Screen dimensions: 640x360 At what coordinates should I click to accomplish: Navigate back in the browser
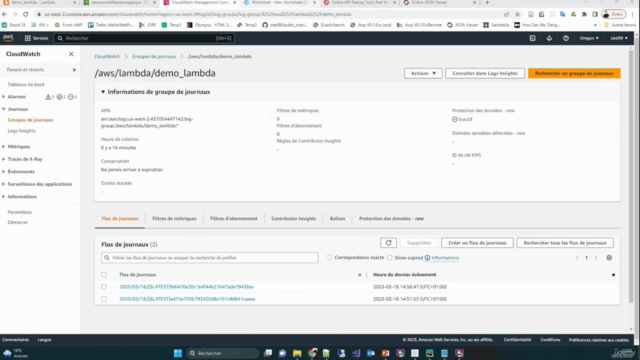(4, 14)
